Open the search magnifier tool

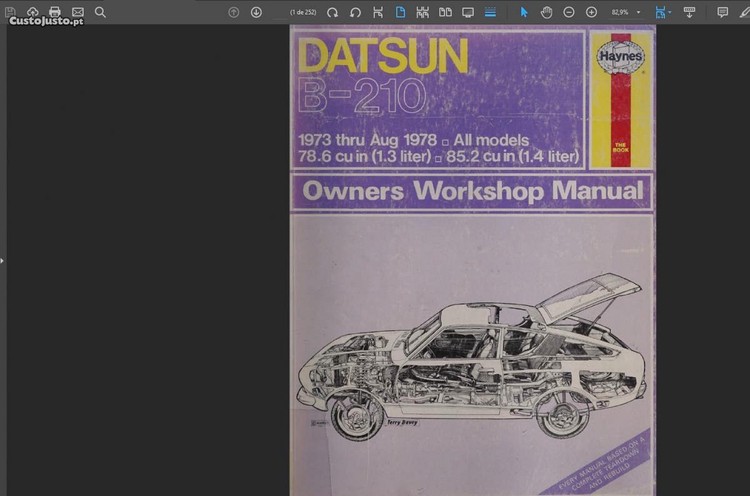pyautogui.click(x=100, y=12)
